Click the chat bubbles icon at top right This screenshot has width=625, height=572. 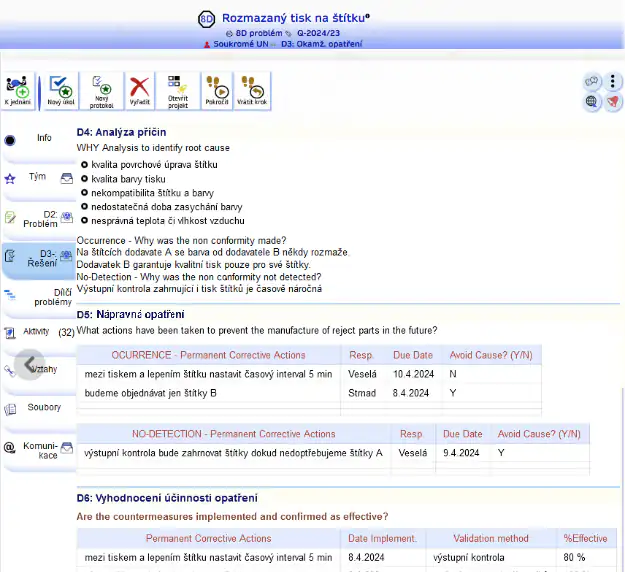[x=592, y=82]
